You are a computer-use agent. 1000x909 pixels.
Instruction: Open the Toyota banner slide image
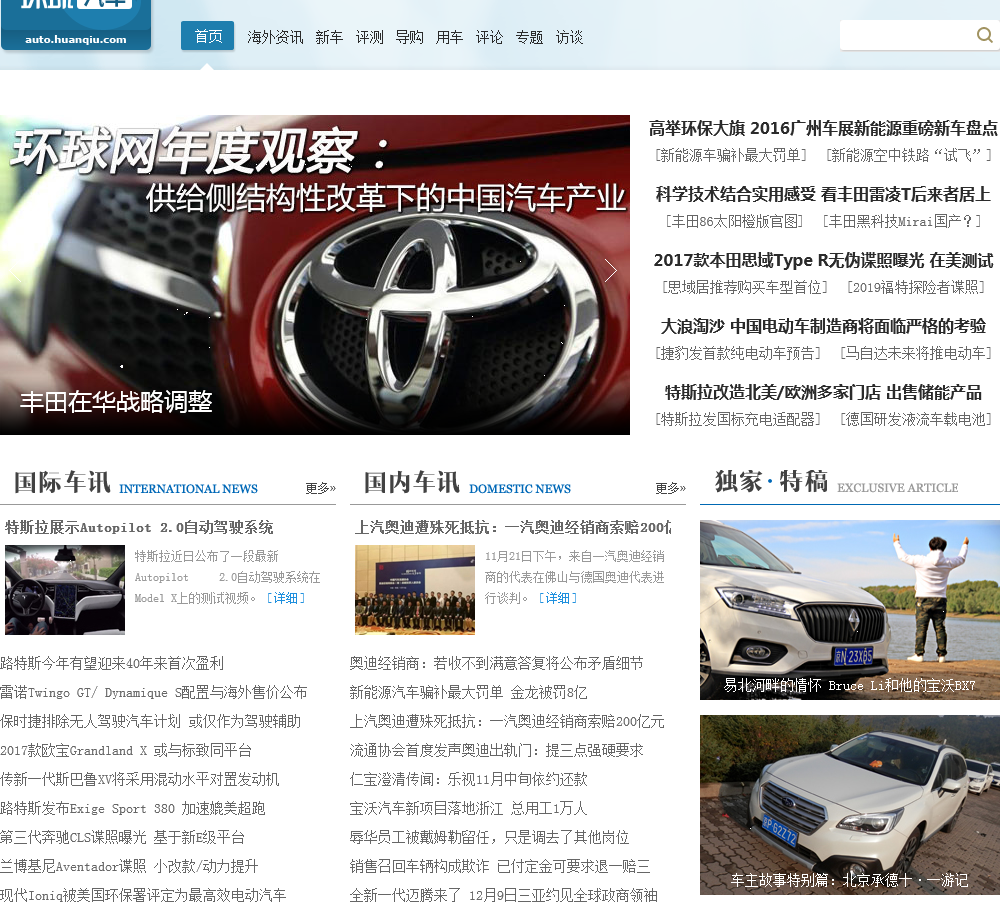pyautogui.click(x=314, y=275)
